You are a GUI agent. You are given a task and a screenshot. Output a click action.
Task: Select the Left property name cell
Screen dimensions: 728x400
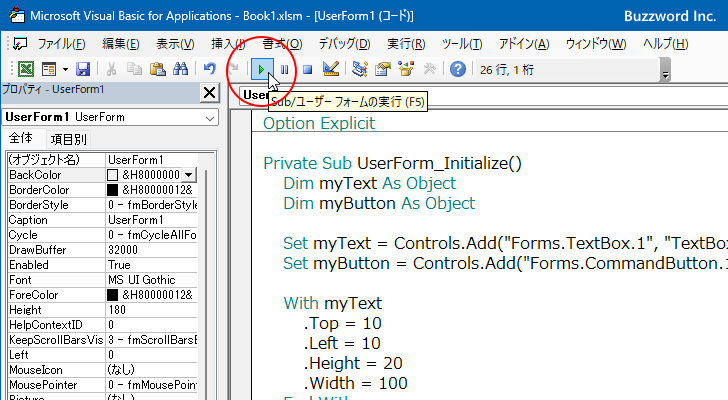click(x=56, y=355)
